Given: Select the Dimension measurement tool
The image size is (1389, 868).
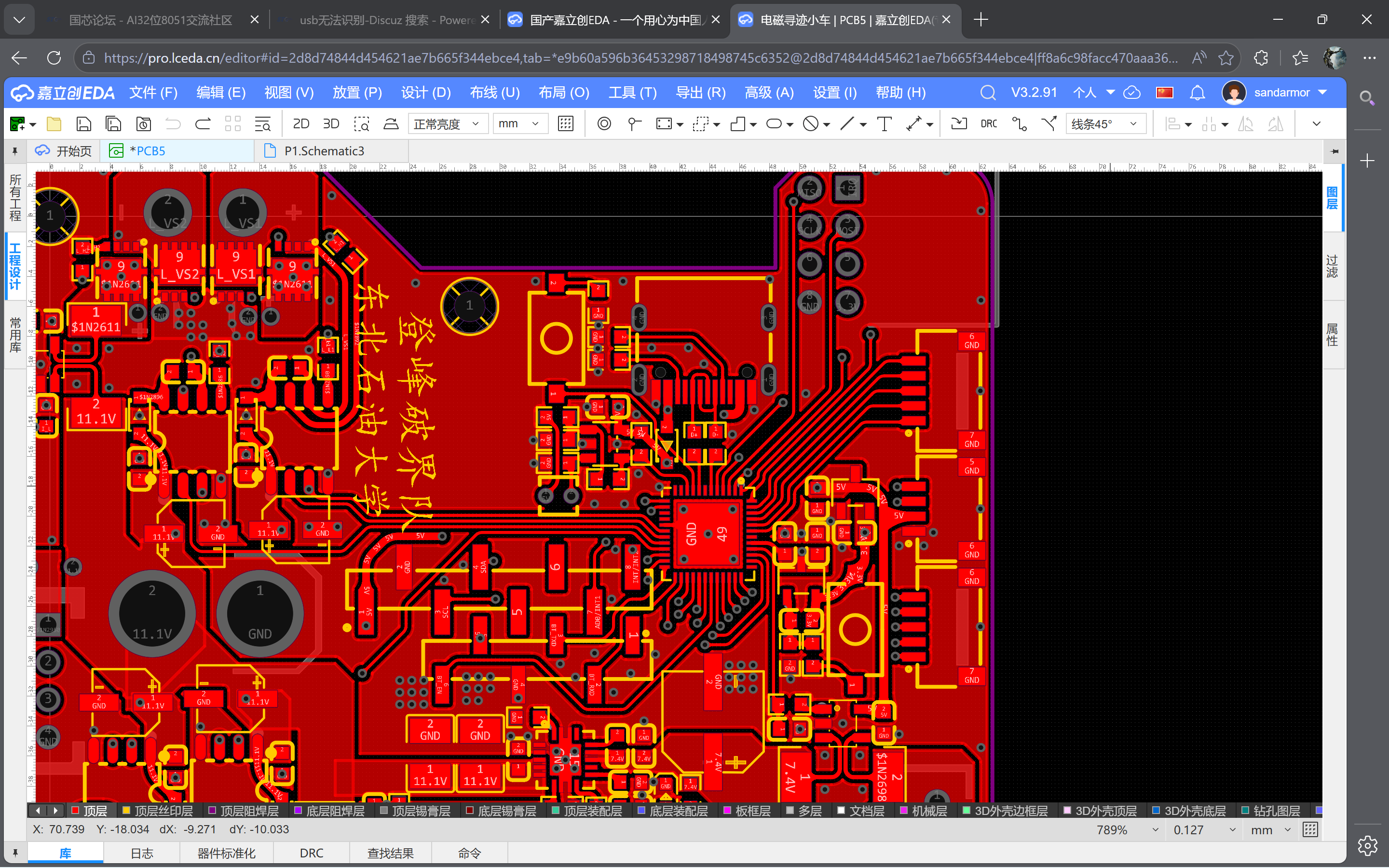Looking at the screenshot, I should 915,123.
